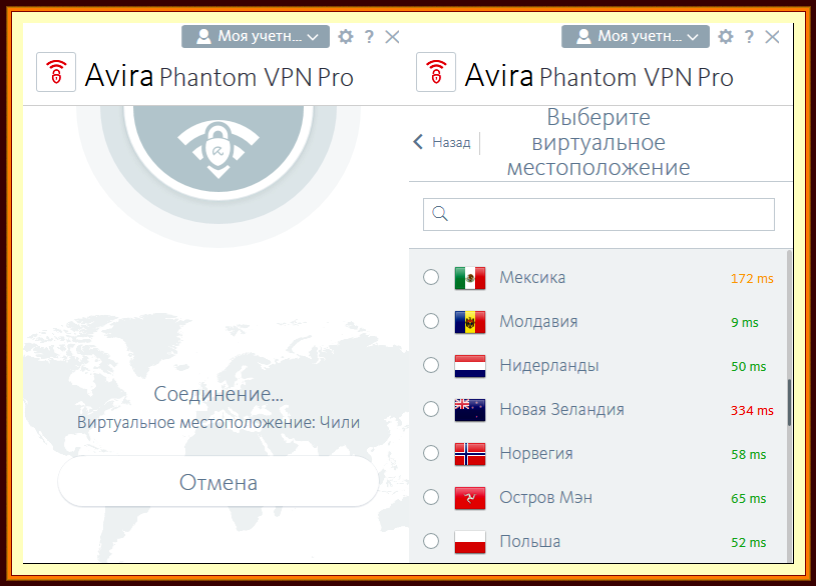Open settings gear in left Avira window
This screenshot has width=816, height=586.
point(346,36)
